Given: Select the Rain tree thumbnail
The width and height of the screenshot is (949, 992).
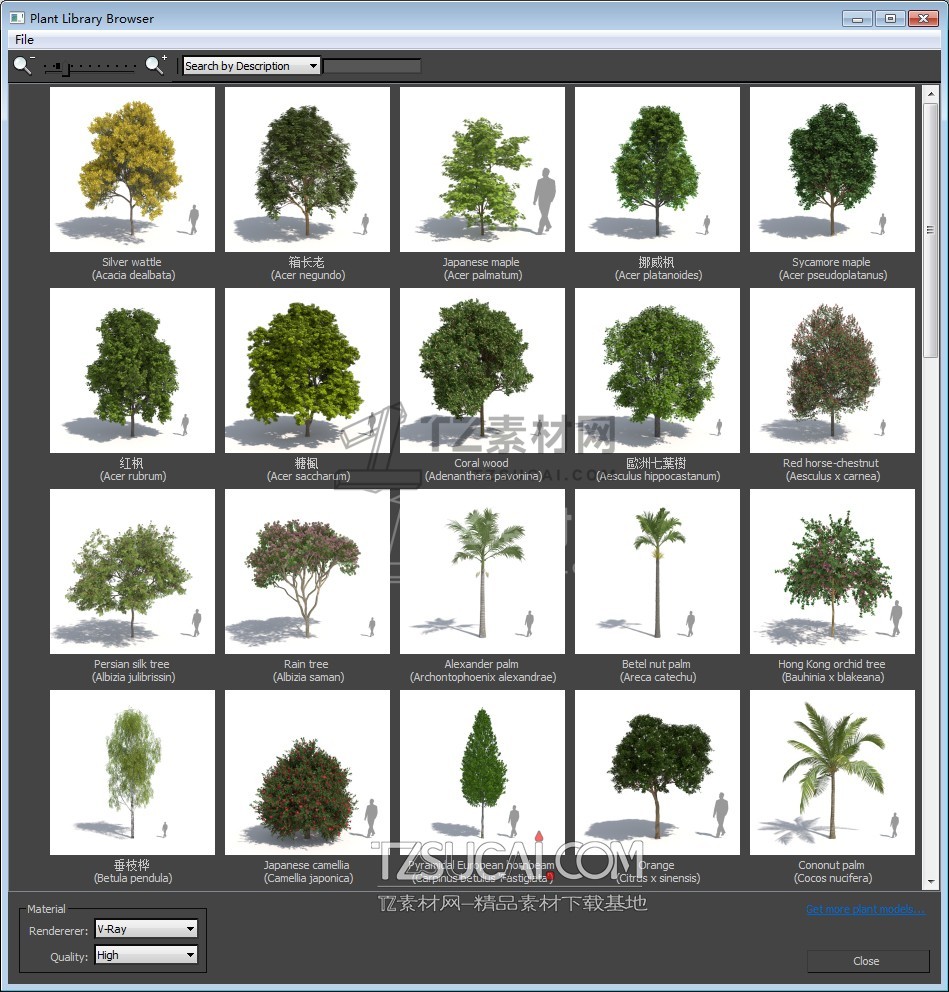Looking at the screenshot, I should point(307,571).
